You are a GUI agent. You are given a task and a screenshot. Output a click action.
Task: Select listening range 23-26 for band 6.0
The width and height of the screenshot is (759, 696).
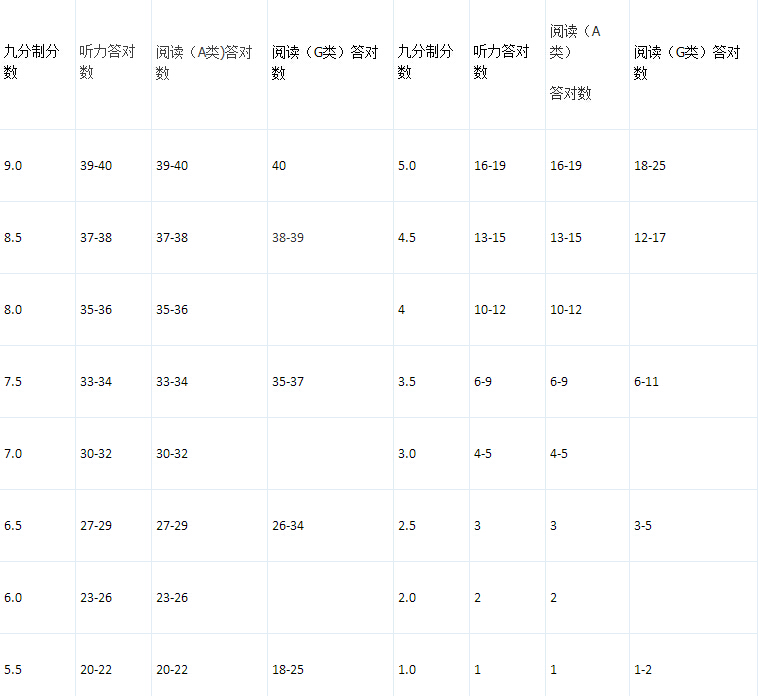(96, 598)
